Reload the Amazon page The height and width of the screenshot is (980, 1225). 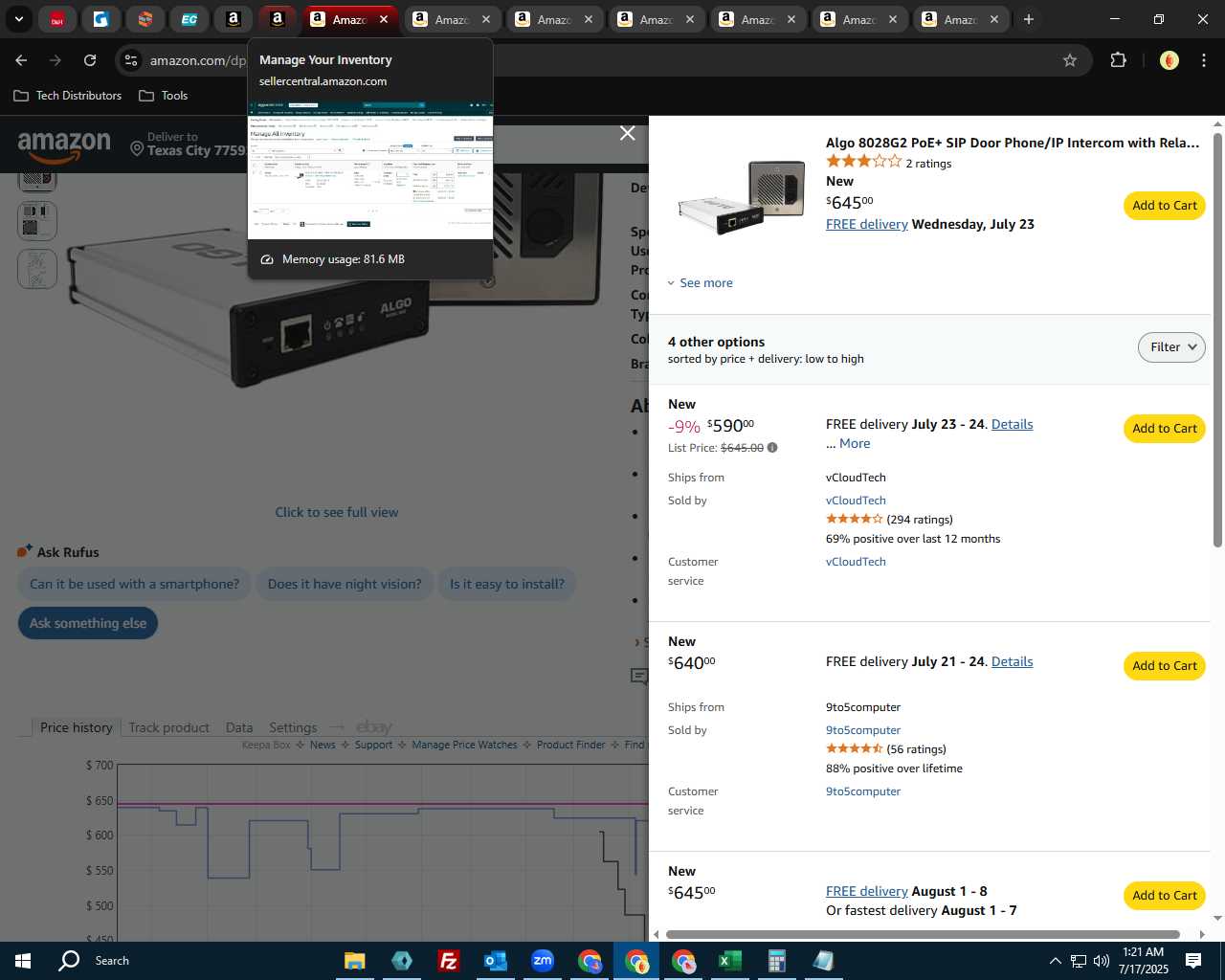90,60
